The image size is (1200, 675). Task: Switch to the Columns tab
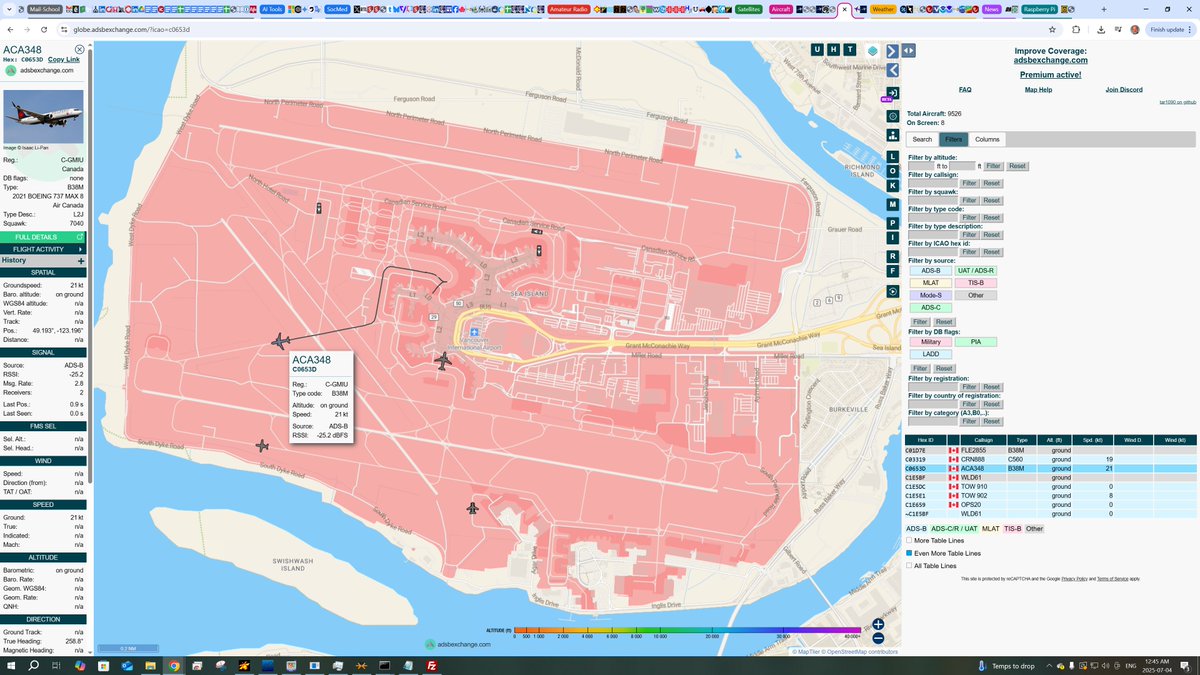[987, 139]
